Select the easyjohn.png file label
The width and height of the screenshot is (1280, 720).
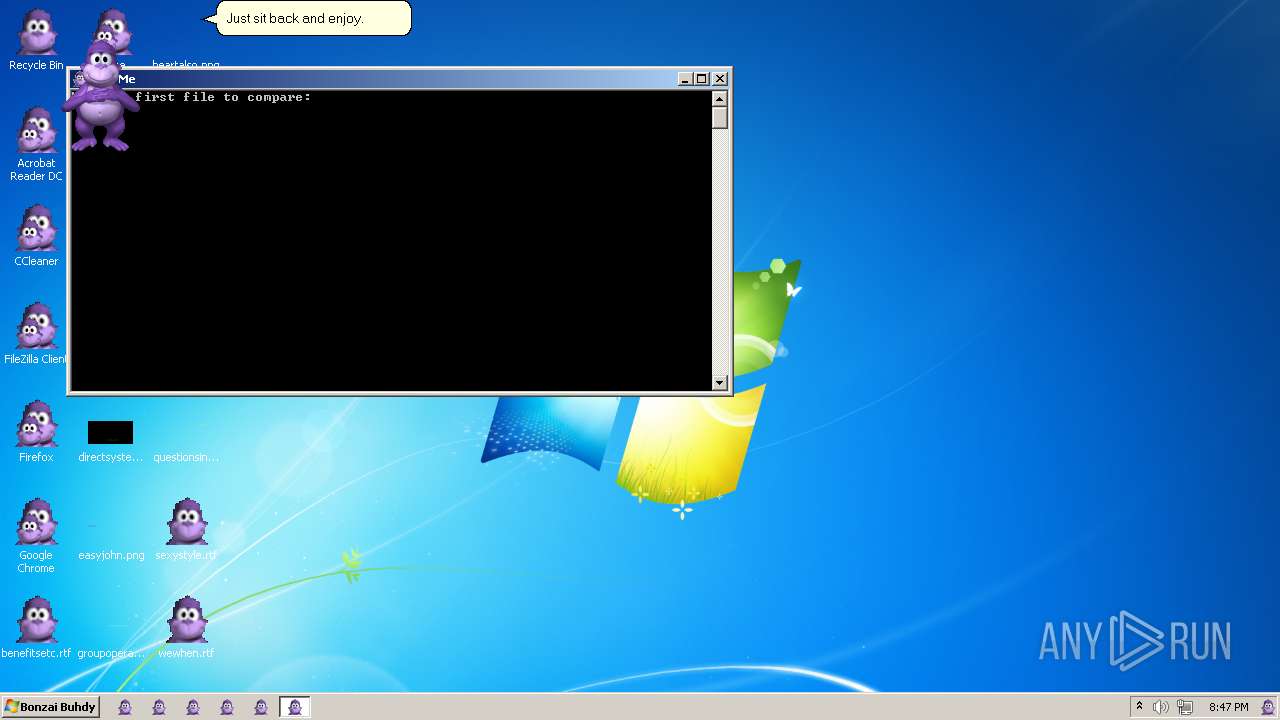point(111,555)
